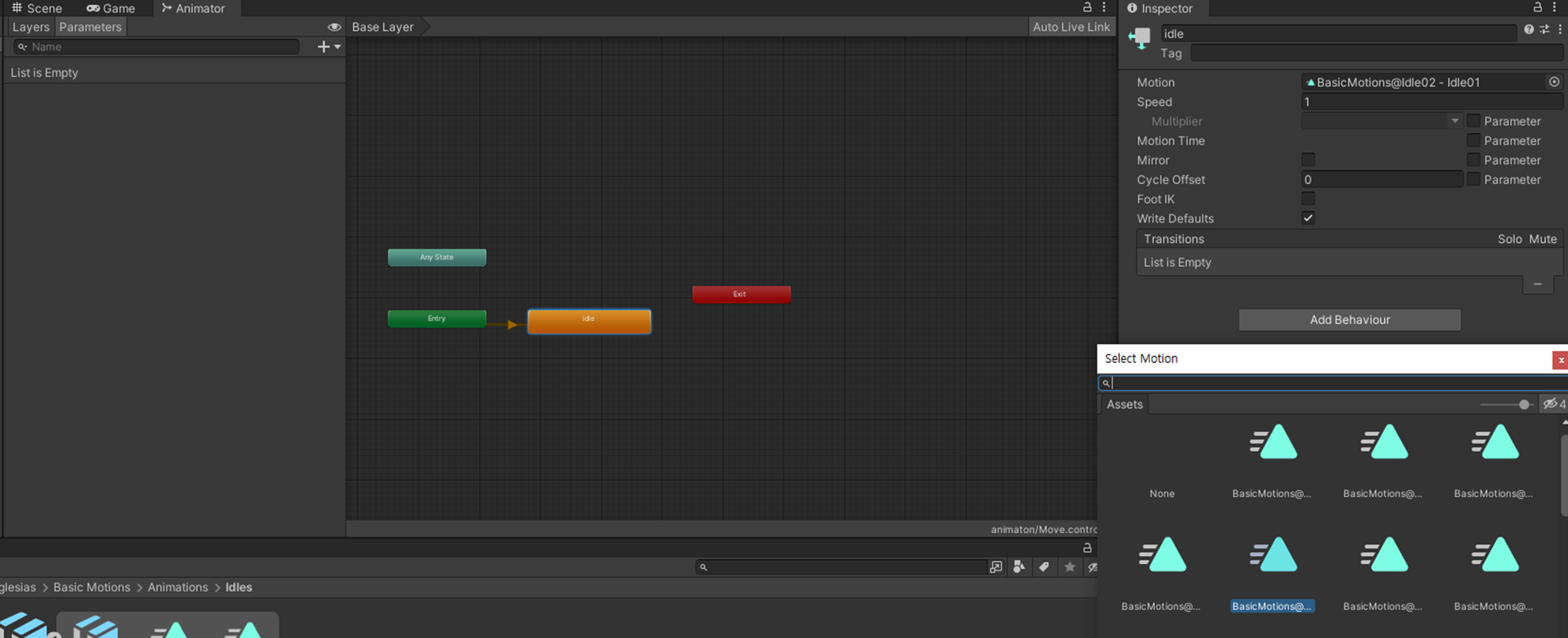1568x638 pixels.
Task: Open the idle state component kebab menu
Action: pyautogui.click(x=1560, y=30)
